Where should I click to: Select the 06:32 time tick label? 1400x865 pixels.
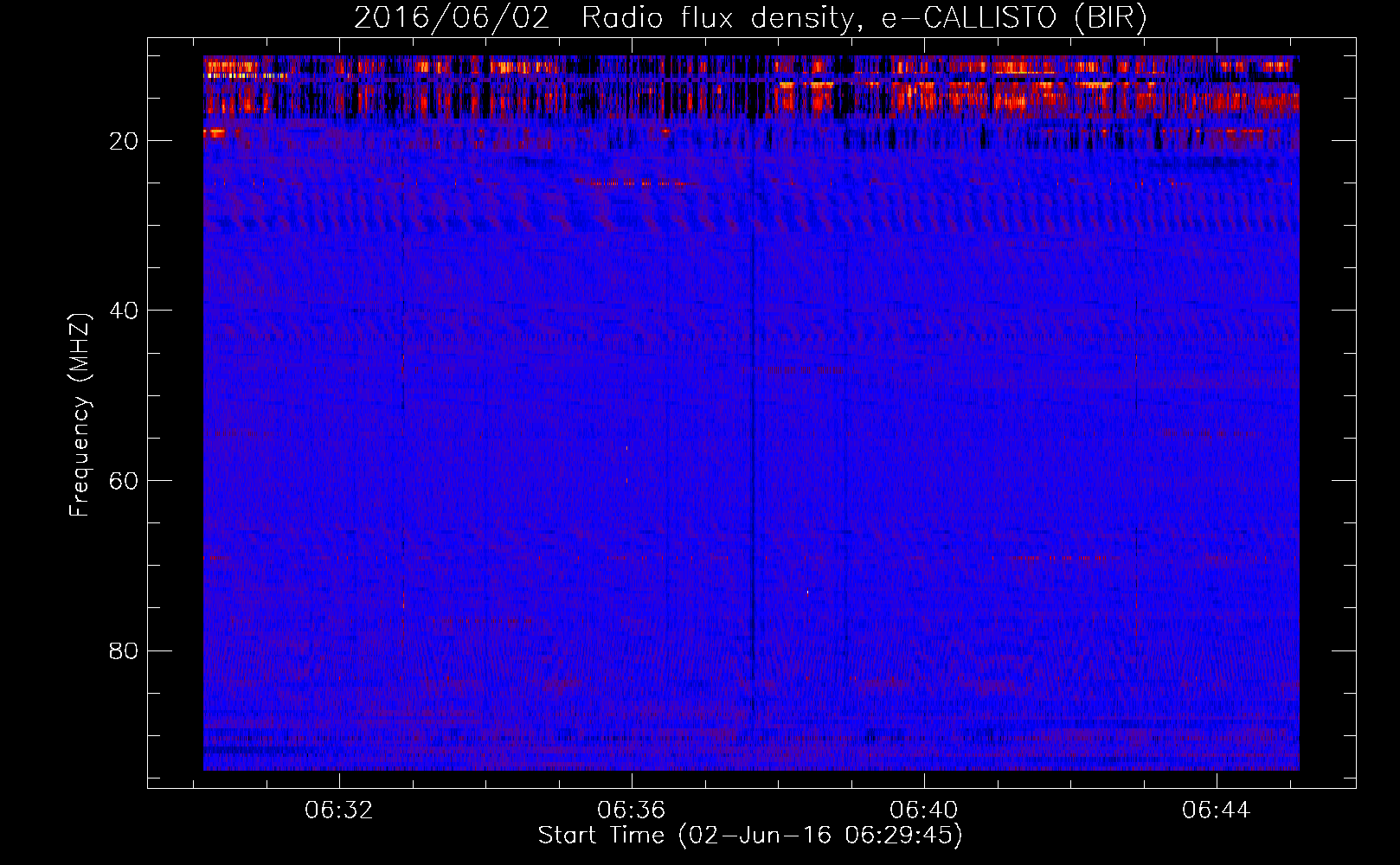point(339,811)
